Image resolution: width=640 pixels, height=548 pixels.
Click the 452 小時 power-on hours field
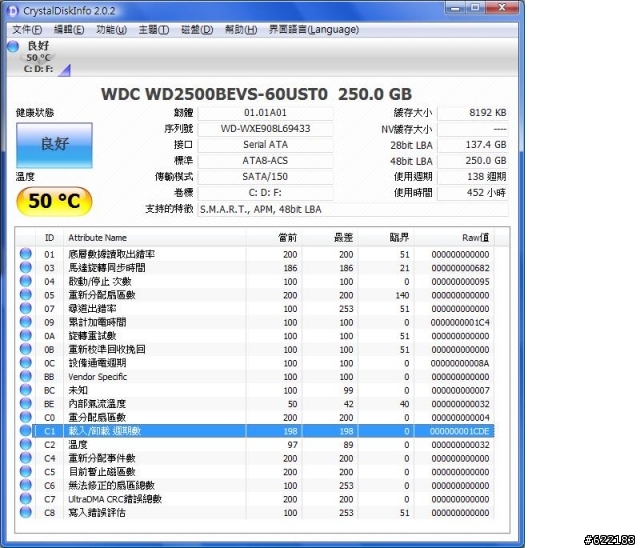point(473,193)
